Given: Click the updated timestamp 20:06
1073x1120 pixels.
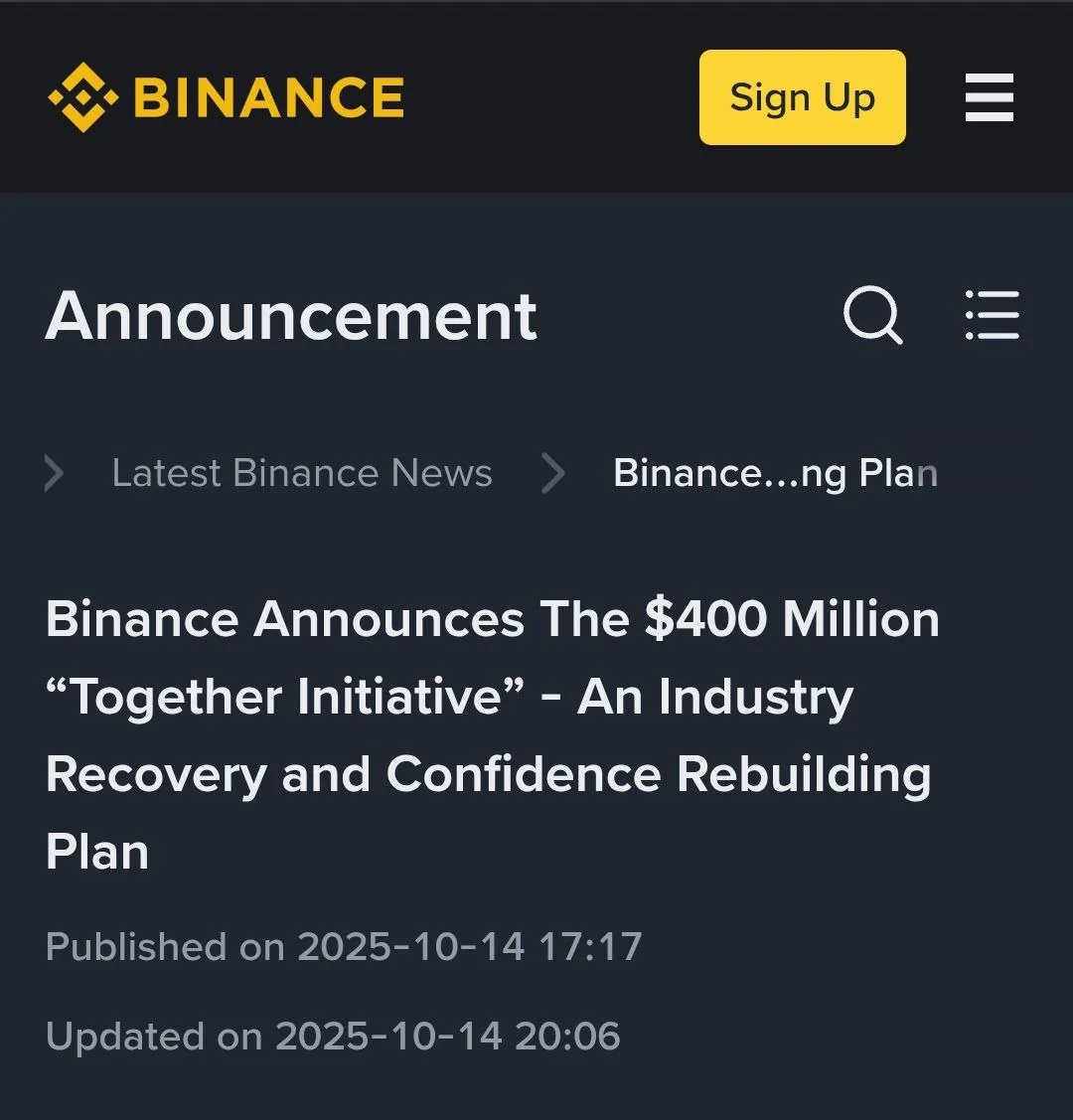Looking at the screenshot, I should click(567, 1037).
